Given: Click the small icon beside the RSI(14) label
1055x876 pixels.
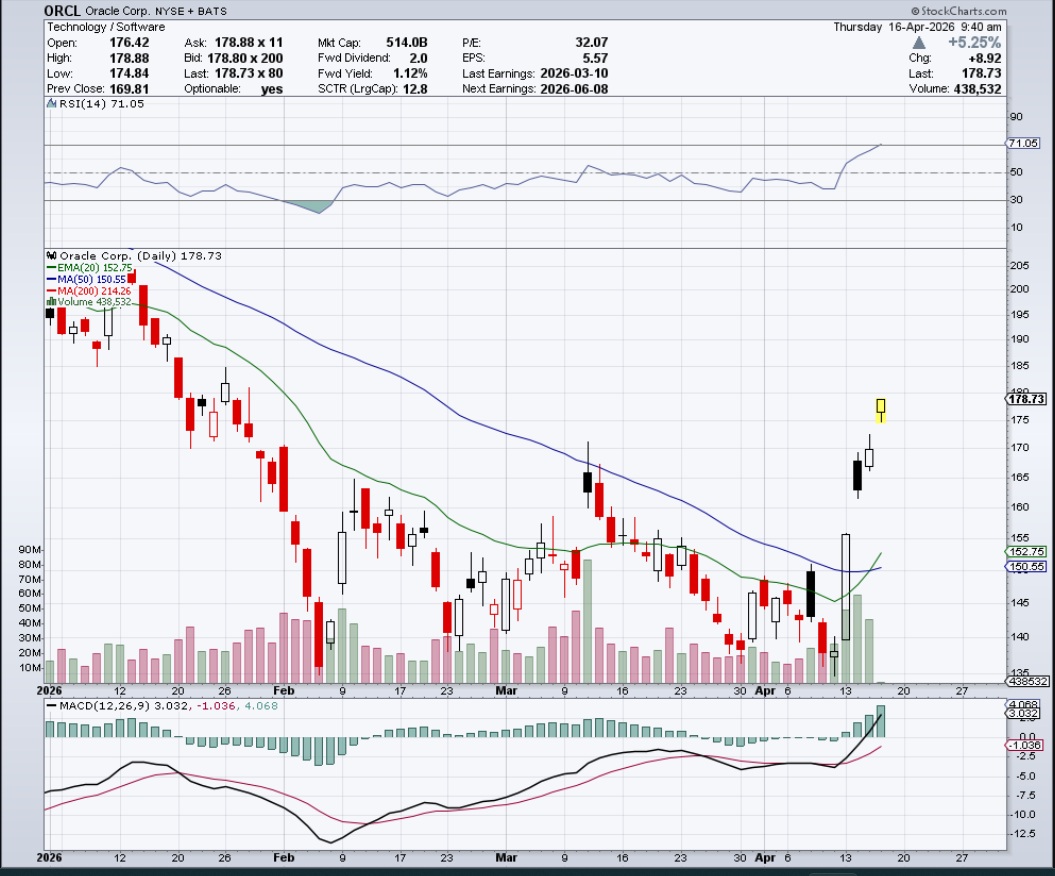Looking at the screenshot, I should [x=52, y=104].
